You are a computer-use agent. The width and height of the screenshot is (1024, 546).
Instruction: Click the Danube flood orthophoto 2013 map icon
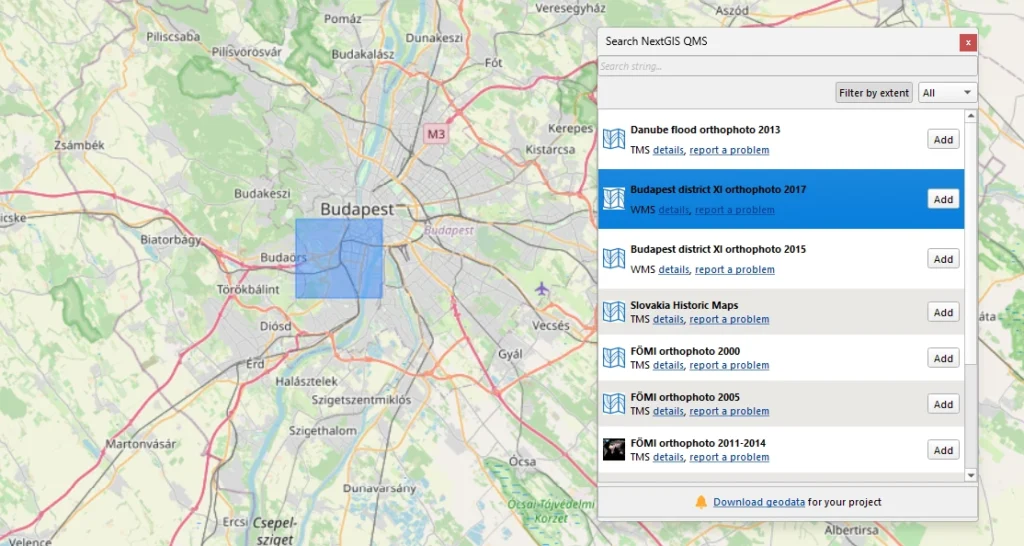pyautogui.click(x=614, y=139)
